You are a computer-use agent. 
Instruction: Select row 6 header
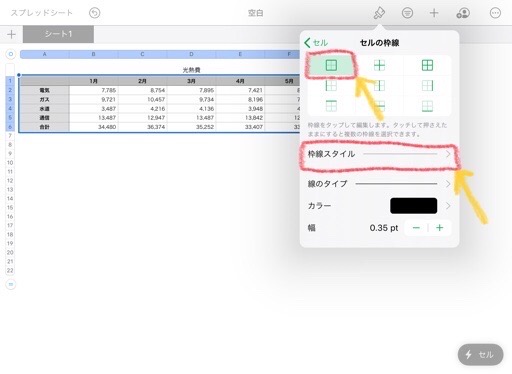pos(10,127)
